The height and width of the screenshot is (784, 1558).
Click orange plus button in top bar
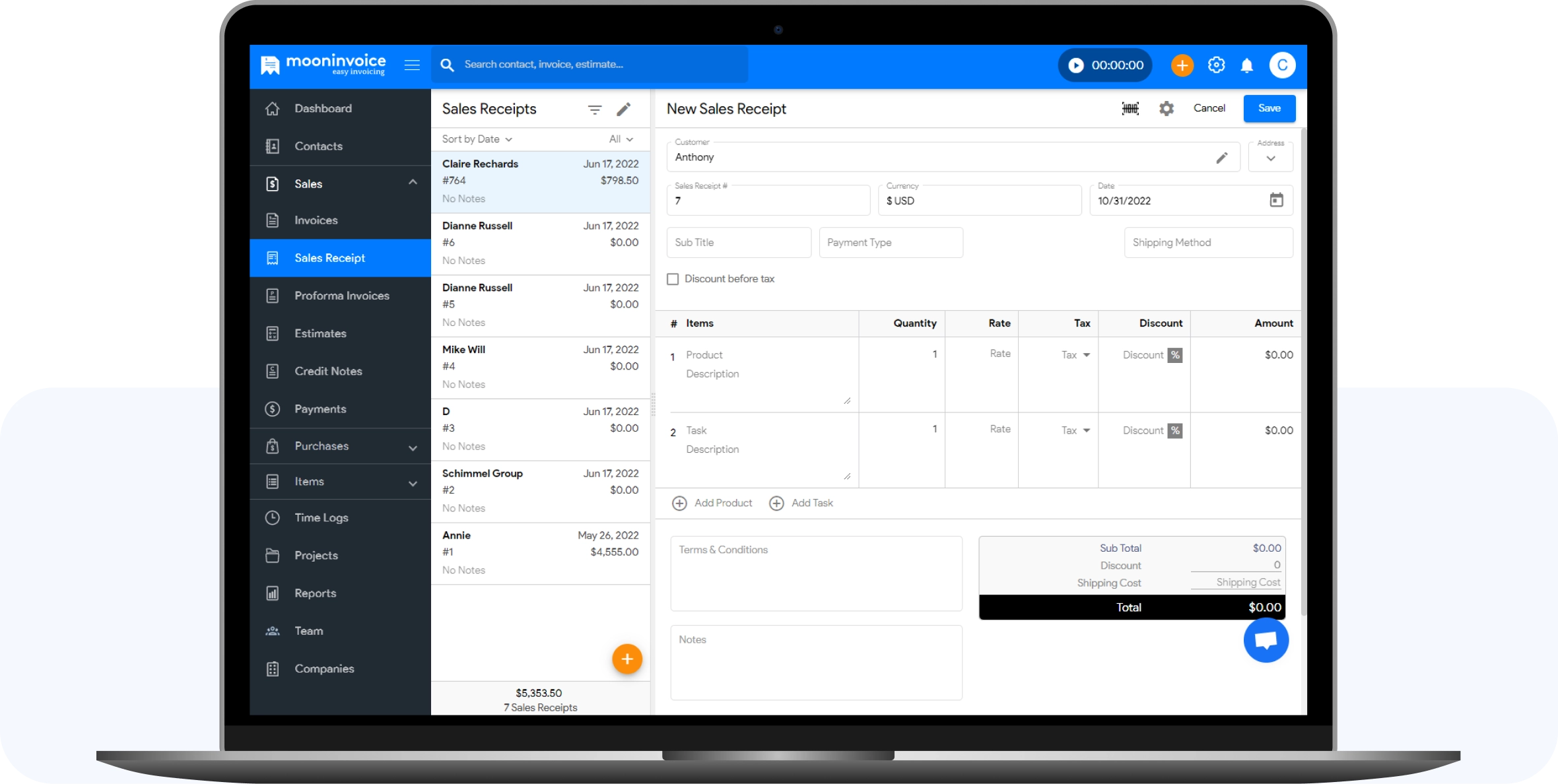click(x=1182, y=65)
